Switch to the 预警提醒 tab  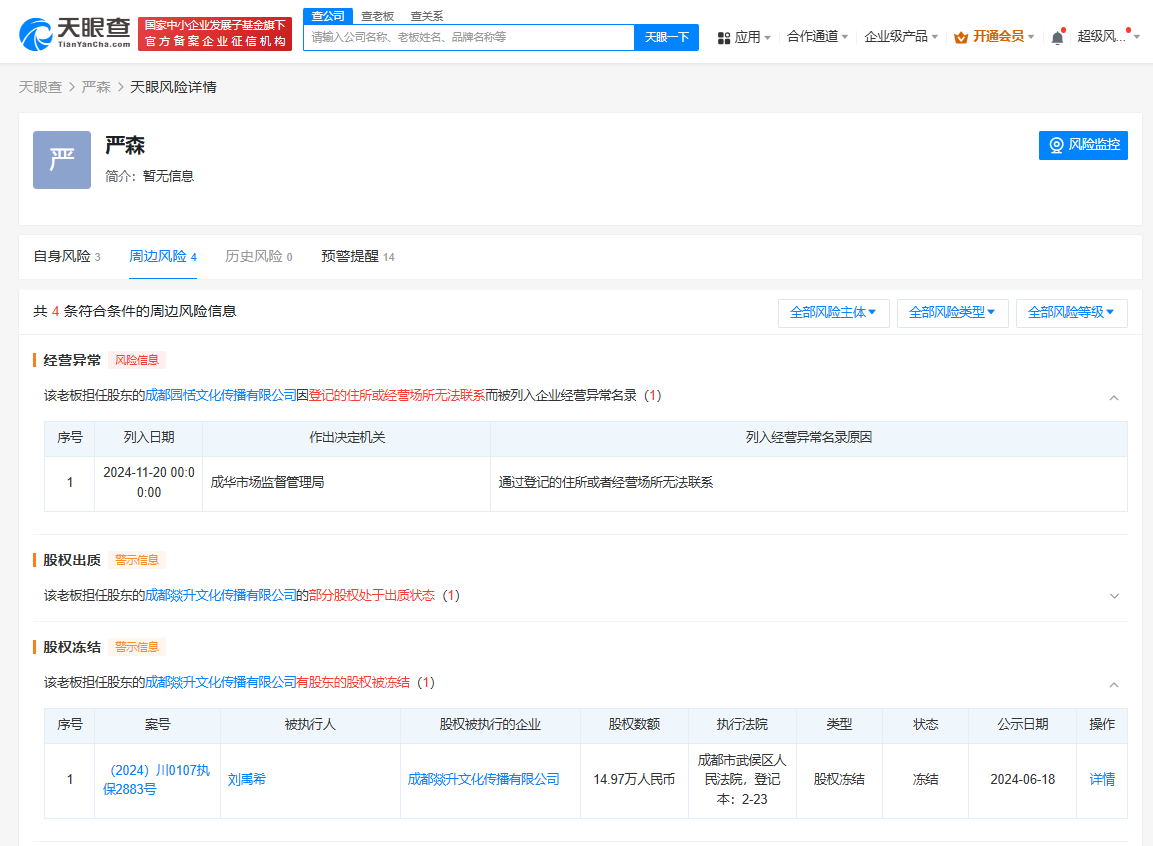[x=357, y=257]
